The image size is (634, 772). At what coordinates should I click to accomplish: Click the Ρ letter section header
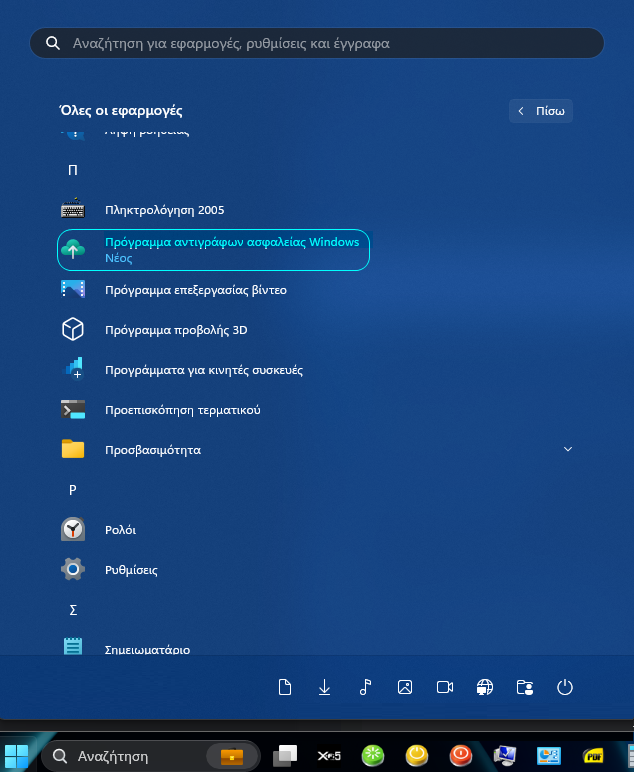tap(73, 490)
